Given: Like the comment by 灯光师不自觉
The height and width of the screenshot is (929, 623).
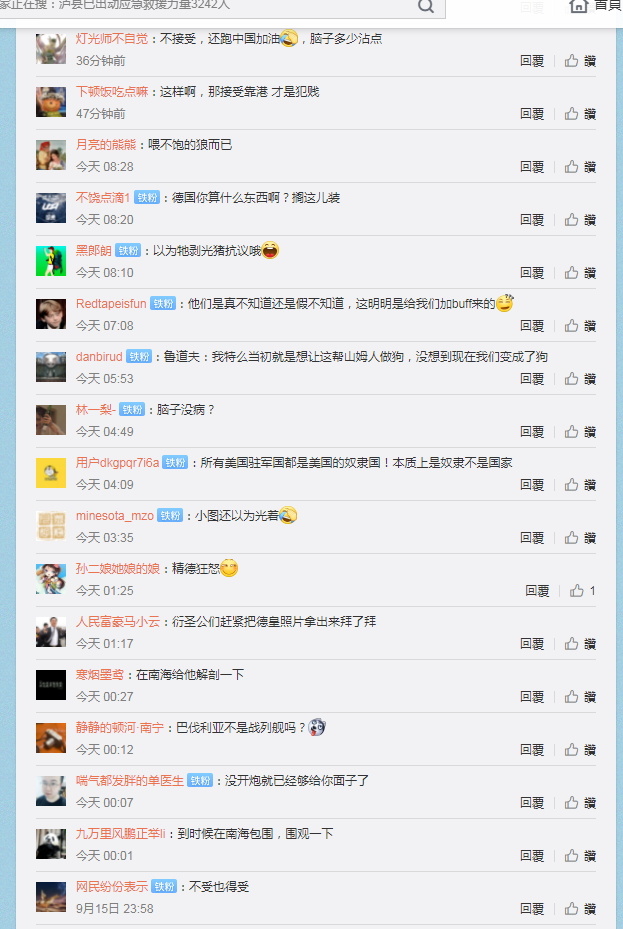Looking at the screenshot, I should [x=580, y=61].
